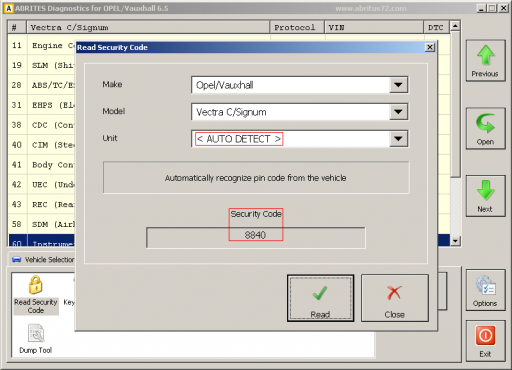The height and width of the screenshot is (370, 512).
Task: Expand the Model dropdown arrow
Action: coord(398,112)
